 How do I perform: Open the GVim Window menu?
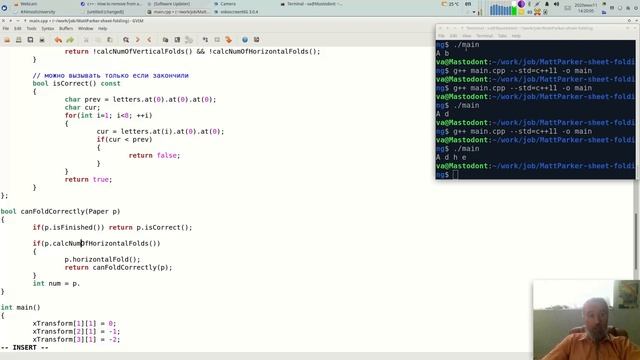[x=85, y=29]
